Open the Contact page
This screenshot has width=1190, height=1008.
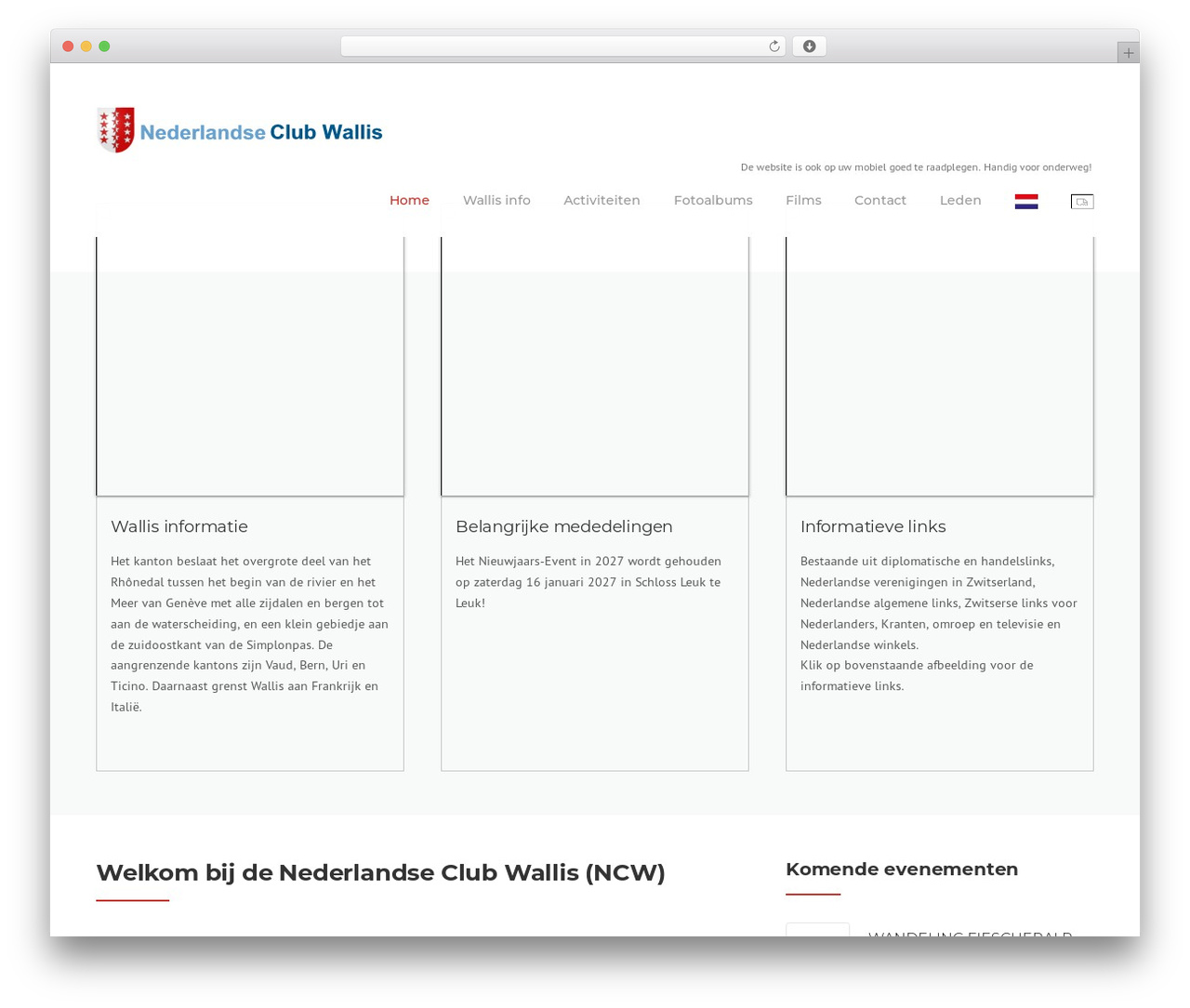pos(880,200)
